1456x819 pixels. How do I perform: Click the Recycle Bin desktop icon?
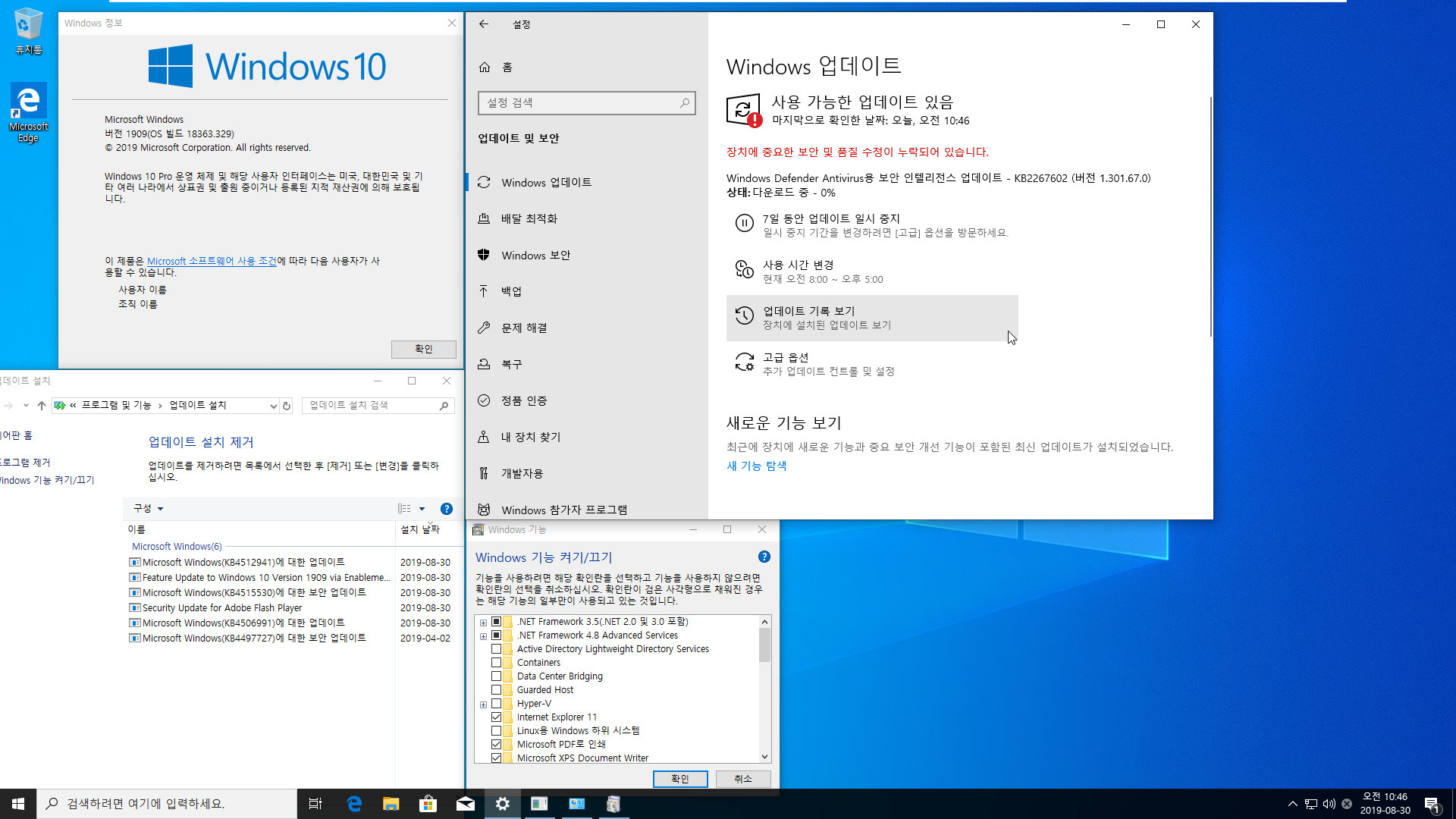click(28, 32)
